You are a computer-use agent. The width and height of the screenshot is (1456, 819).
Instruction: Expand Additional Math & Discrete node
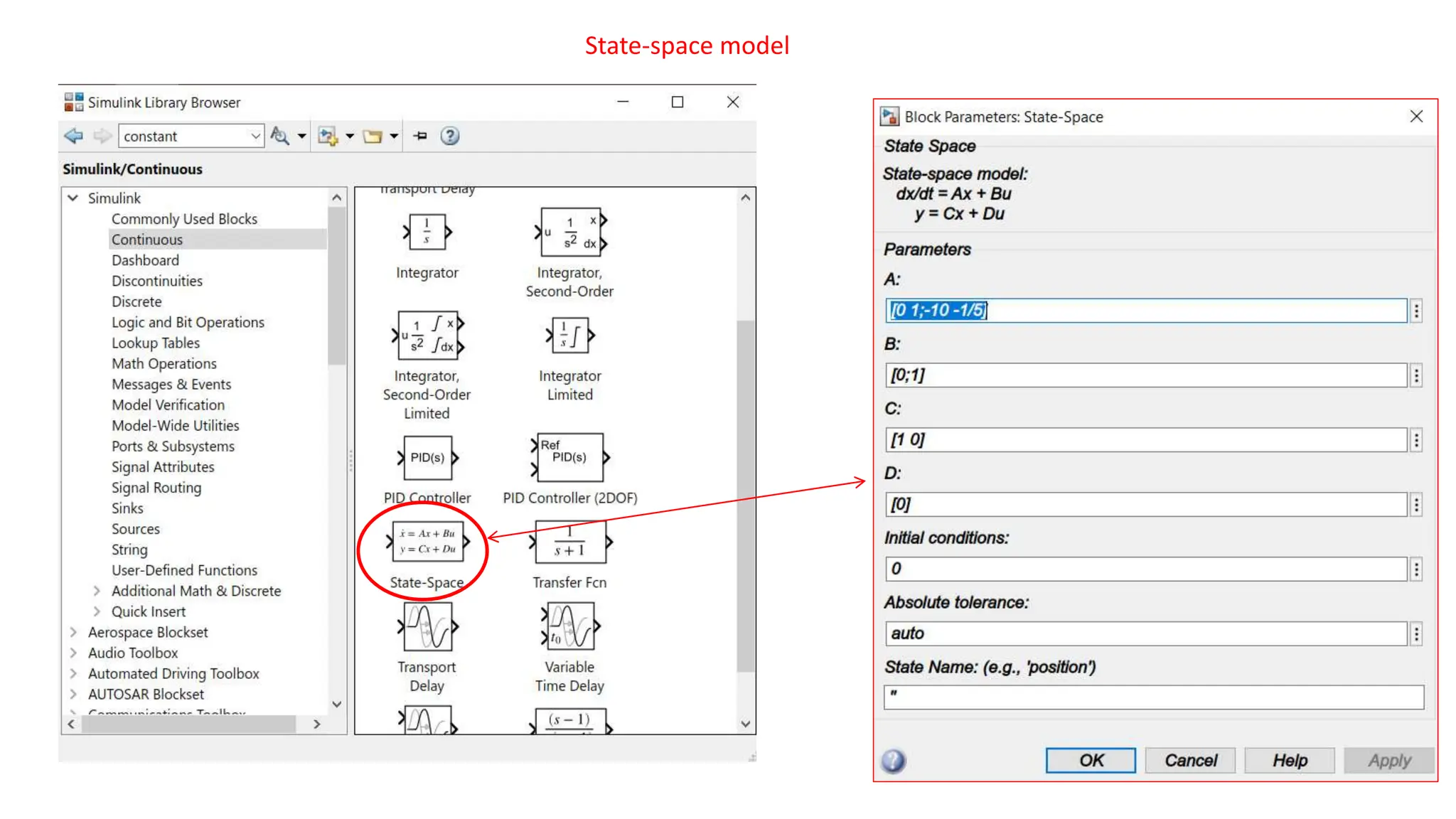click(97, 590)
